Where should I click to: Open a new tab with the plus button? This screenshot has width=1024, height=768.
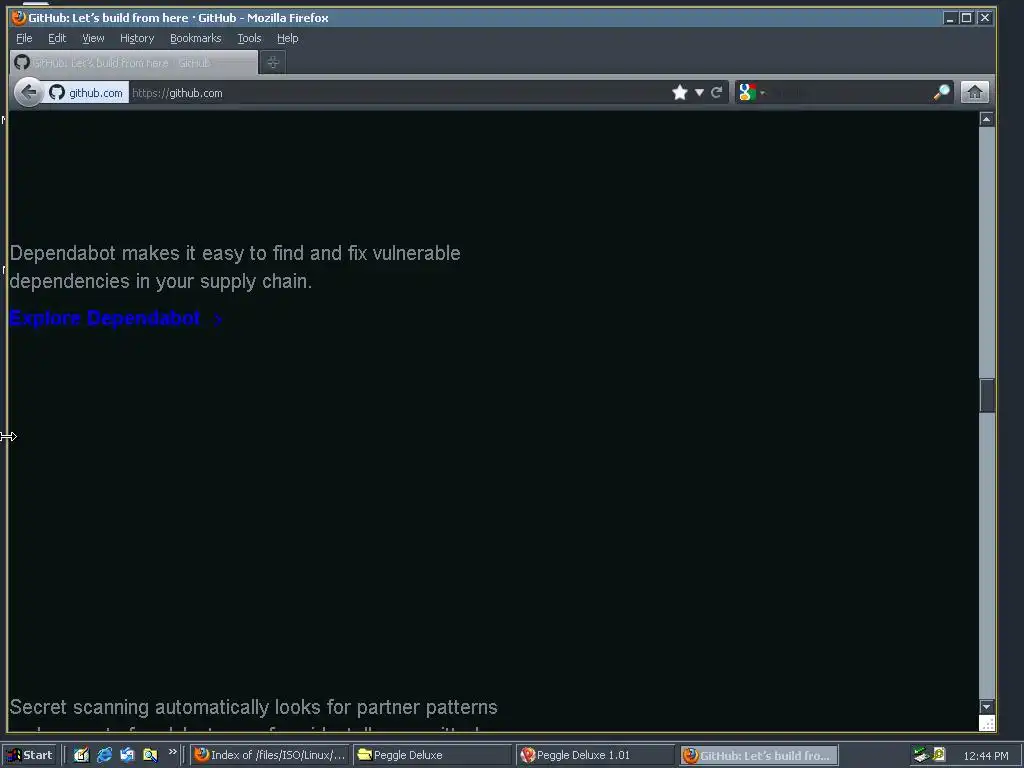coord(273,63)
